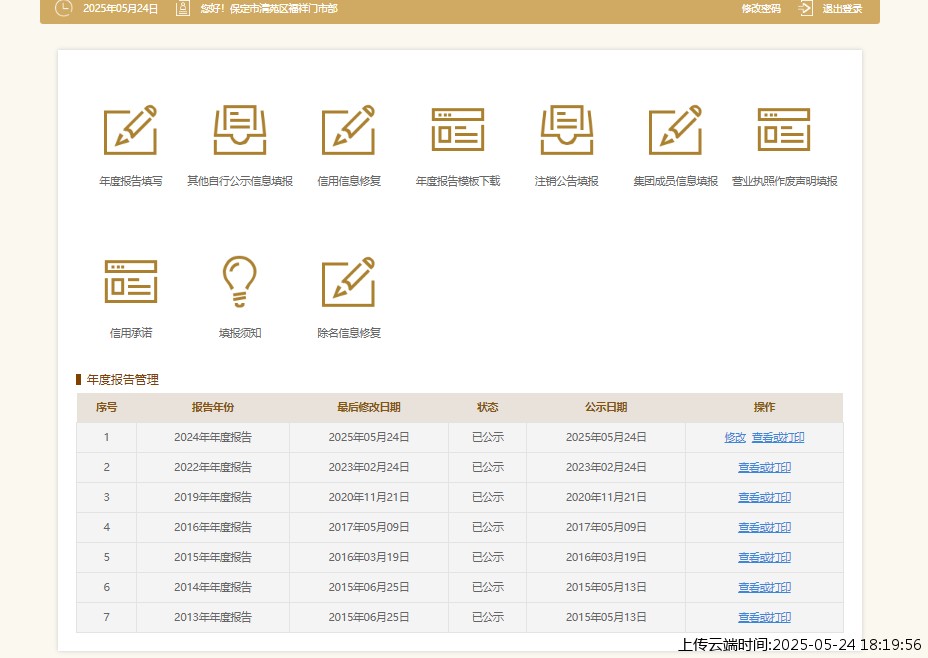Click the logout arrow icon
928x658 pixels.
pyautogui.click(x=805, y=8)
